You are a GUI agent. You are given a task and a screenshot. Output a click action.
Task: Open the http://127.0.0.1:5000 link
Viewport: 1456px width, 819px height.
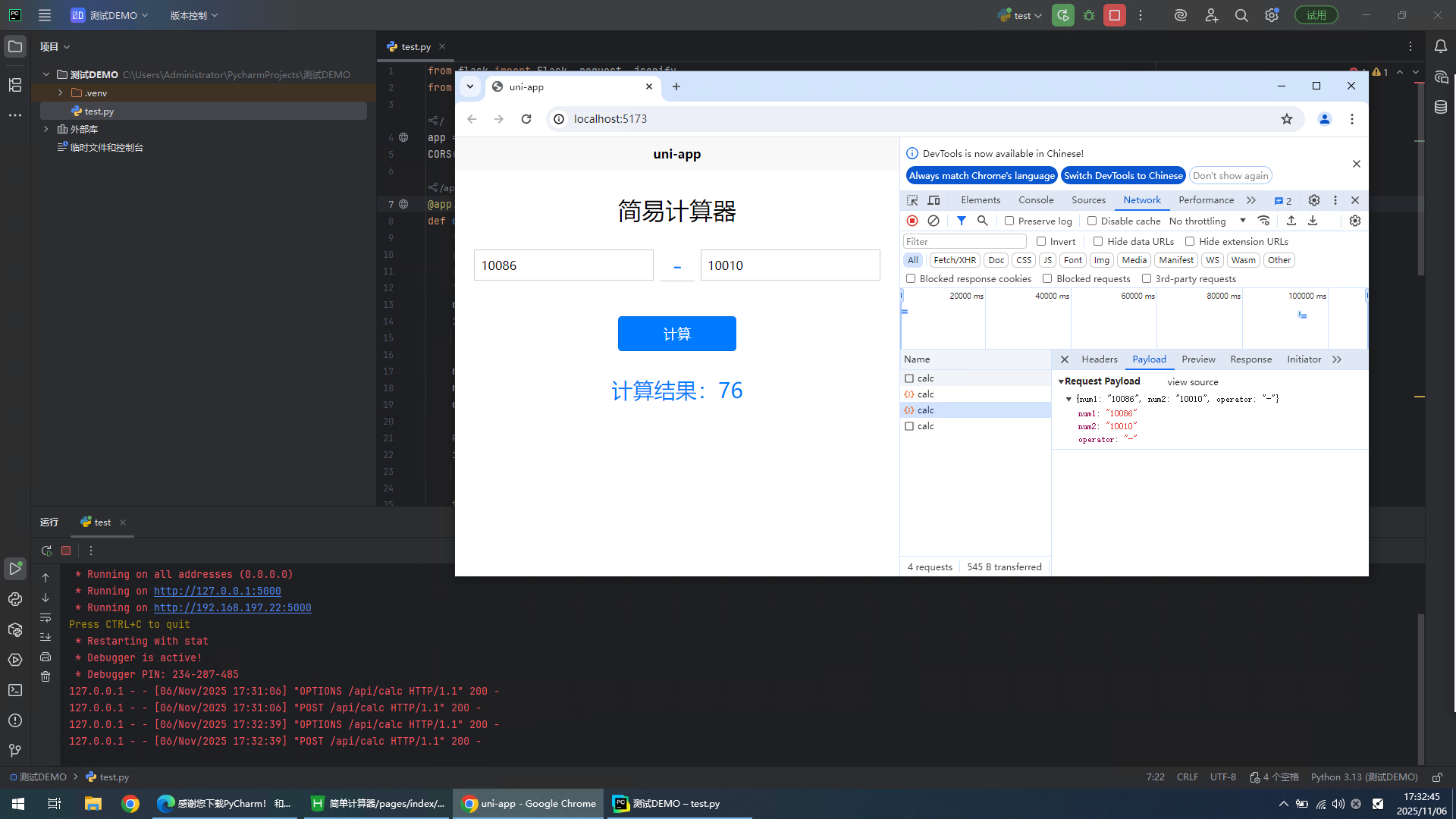click(x=217, y=591)
